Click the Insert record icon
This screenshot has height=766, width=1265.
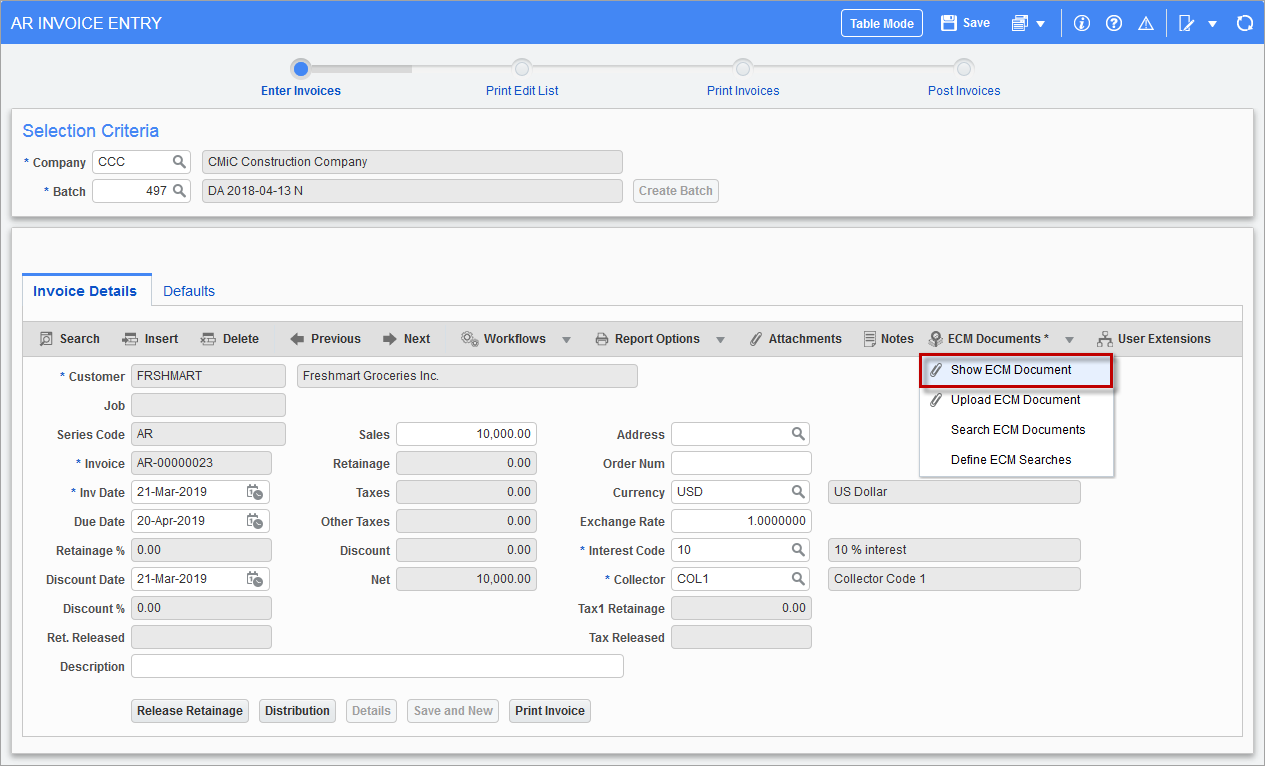click(130, 338)
